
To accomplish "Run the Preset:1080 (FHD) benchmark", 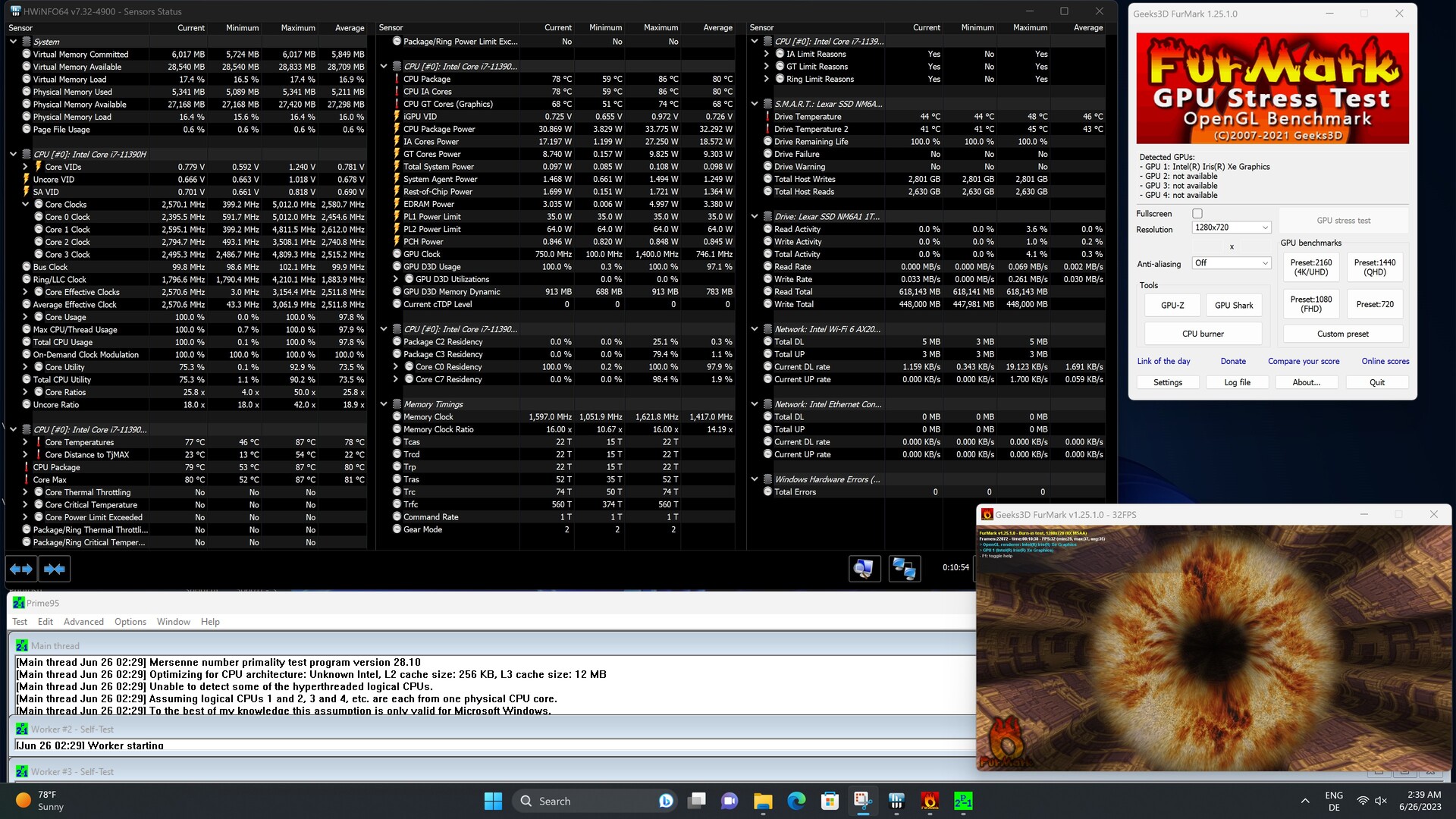I will click(1310, 304).
